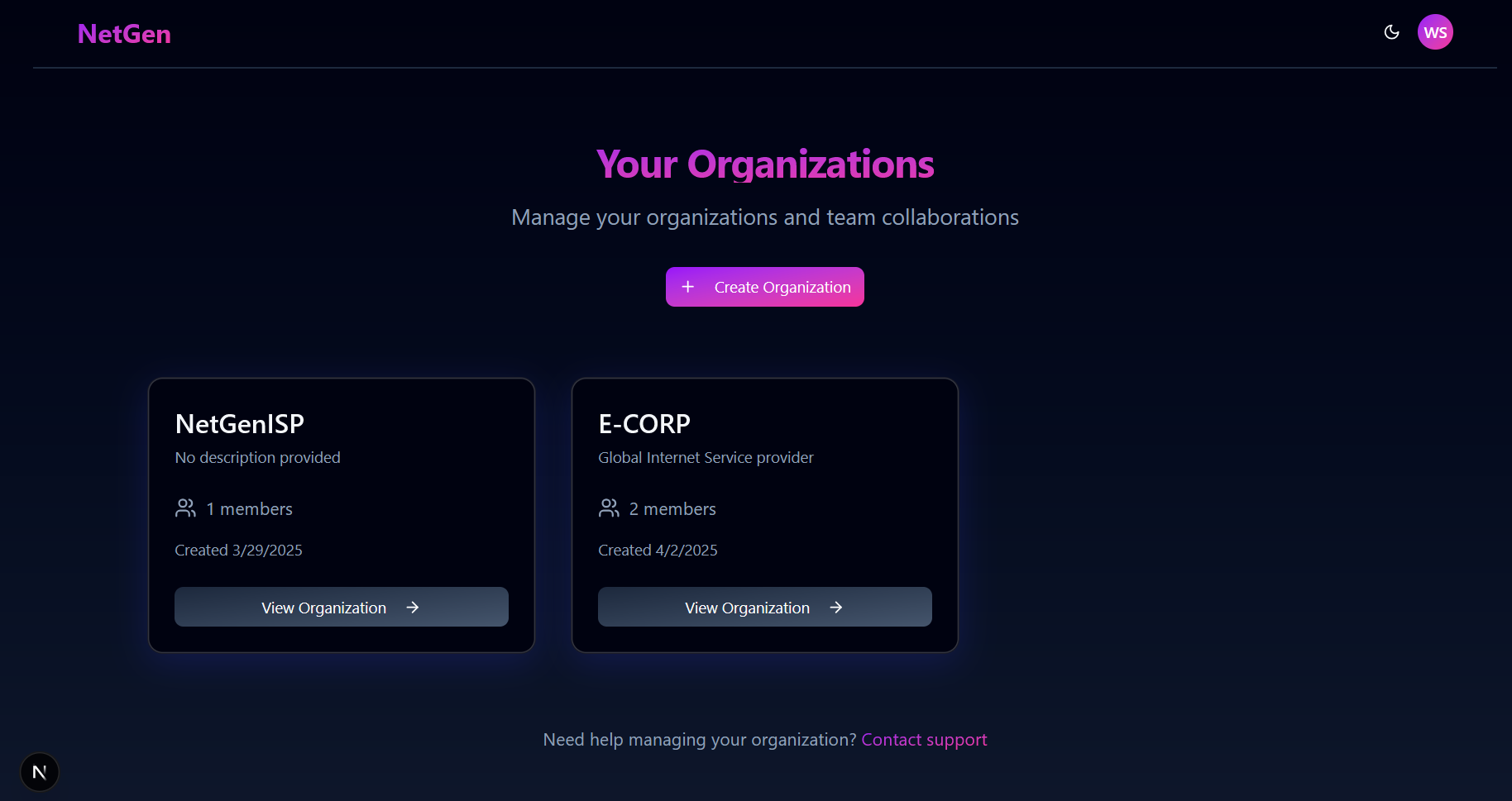This screenshot has height=801, width=1512.
Task: View the NetGenISP organization
Action: (341, 607)
